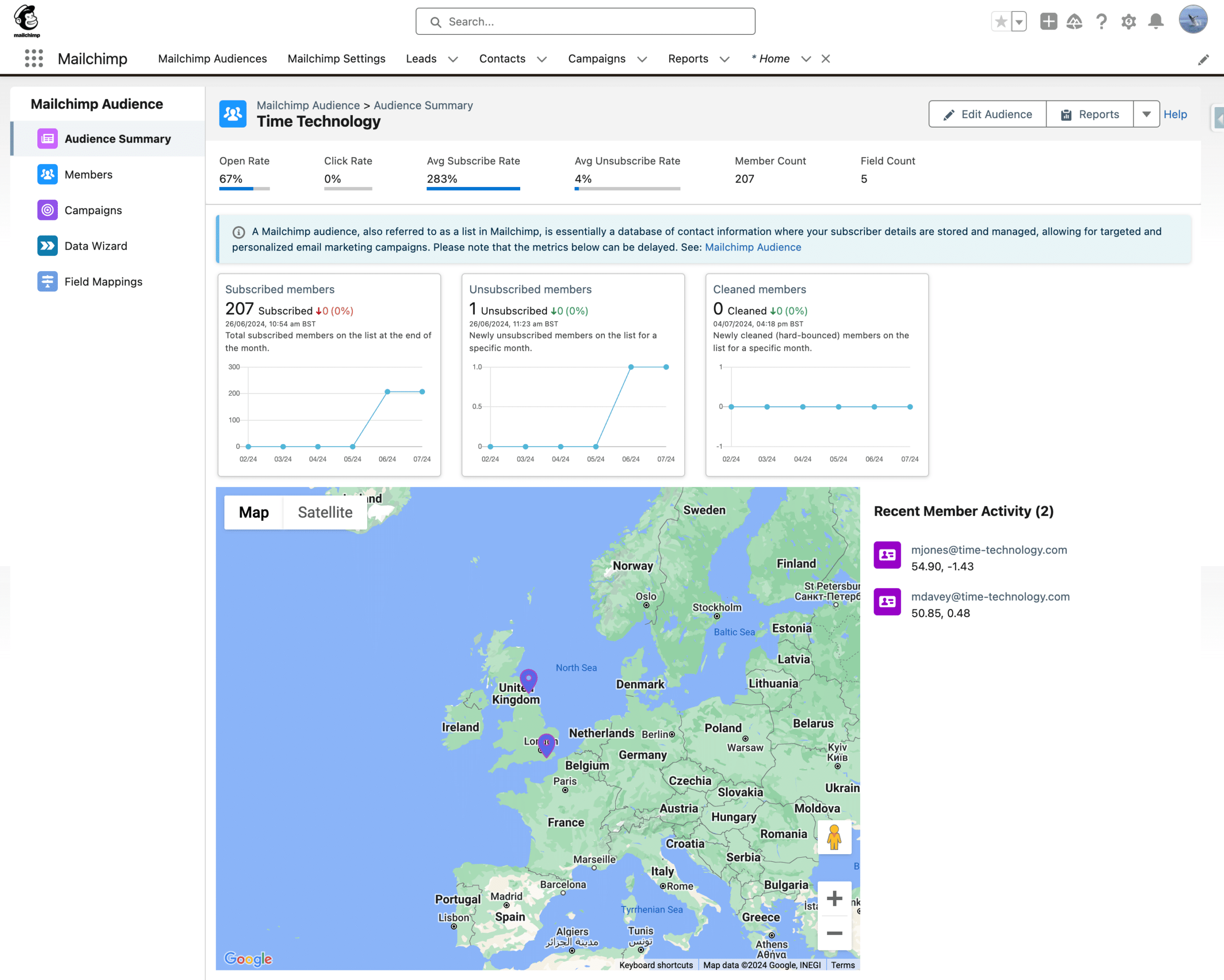Click the favorites star icon
1224x980 pixels.
tap(1001, 22)
